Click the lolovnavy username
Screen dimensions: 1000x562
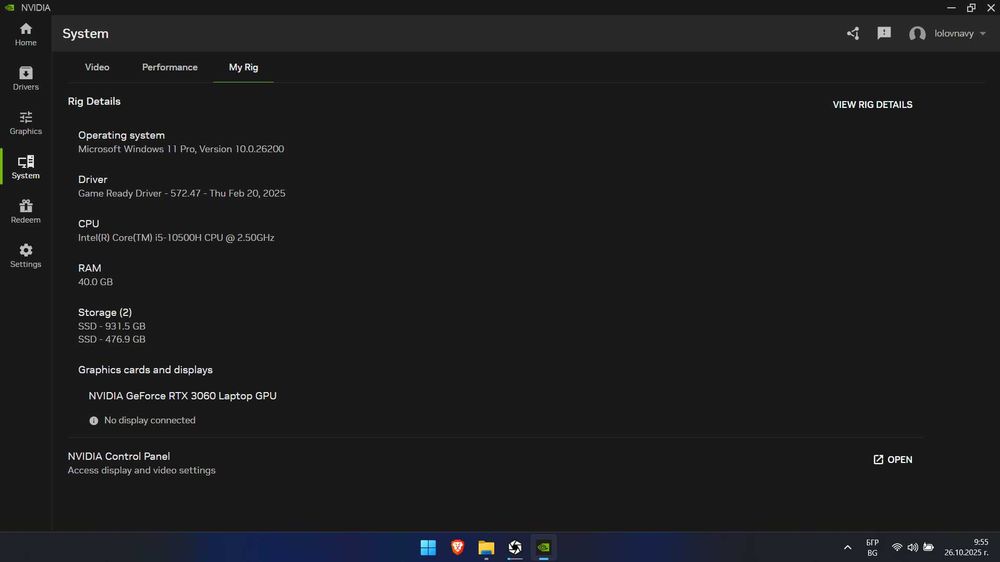coord(953,34)
